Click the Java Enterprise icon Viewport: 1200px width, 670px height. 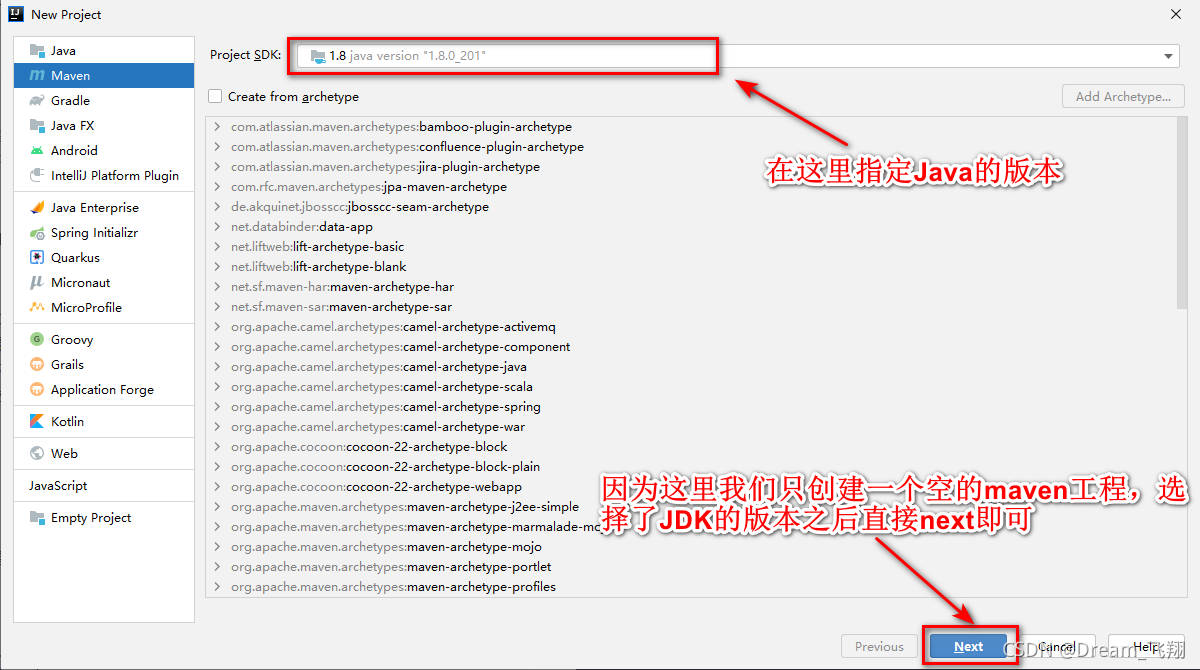click(37, 207)
